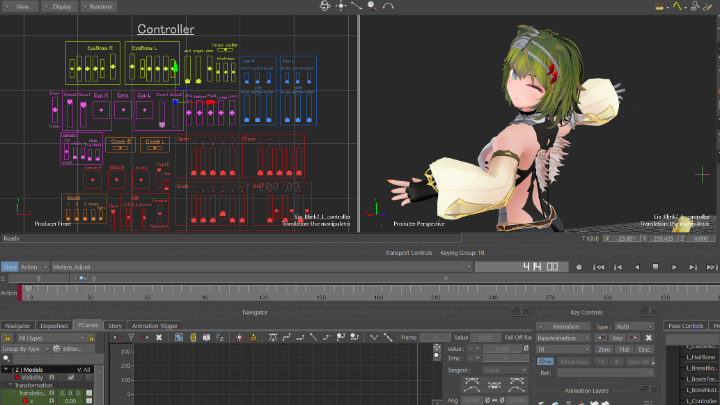Click the play forward button in transport
720x405 pixels.
click(674, 267)
